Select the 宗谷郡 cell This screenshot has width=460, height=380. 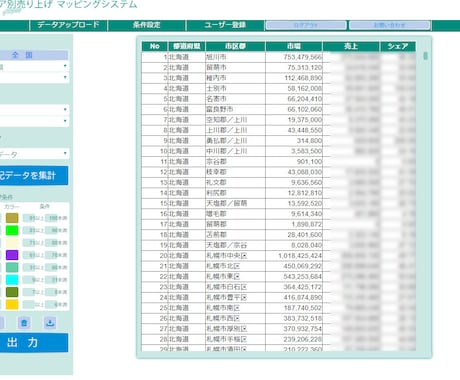(x=235, y=161)
